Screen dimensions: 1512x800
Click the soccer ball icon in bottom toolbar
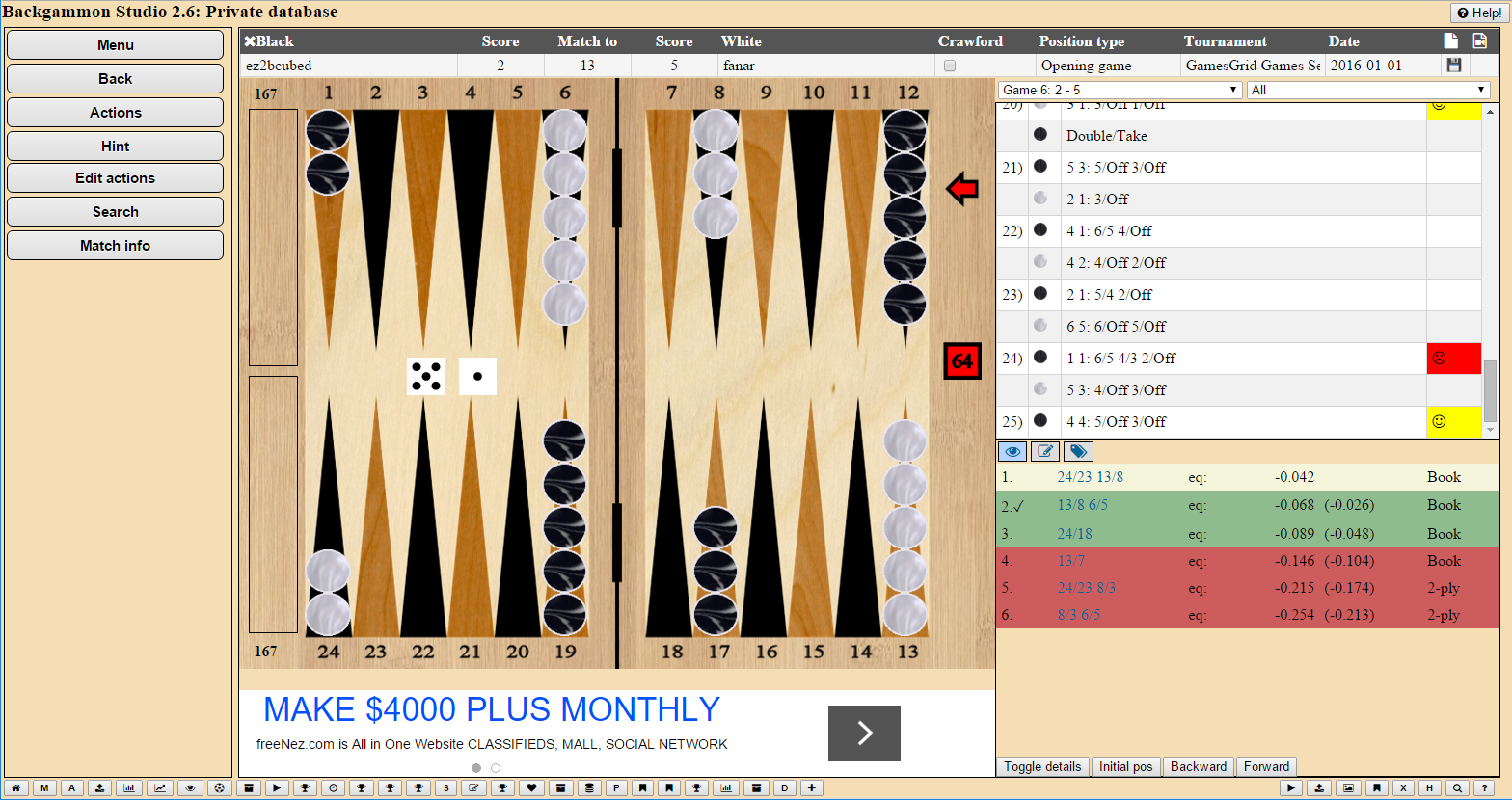[x=220, y=788]
